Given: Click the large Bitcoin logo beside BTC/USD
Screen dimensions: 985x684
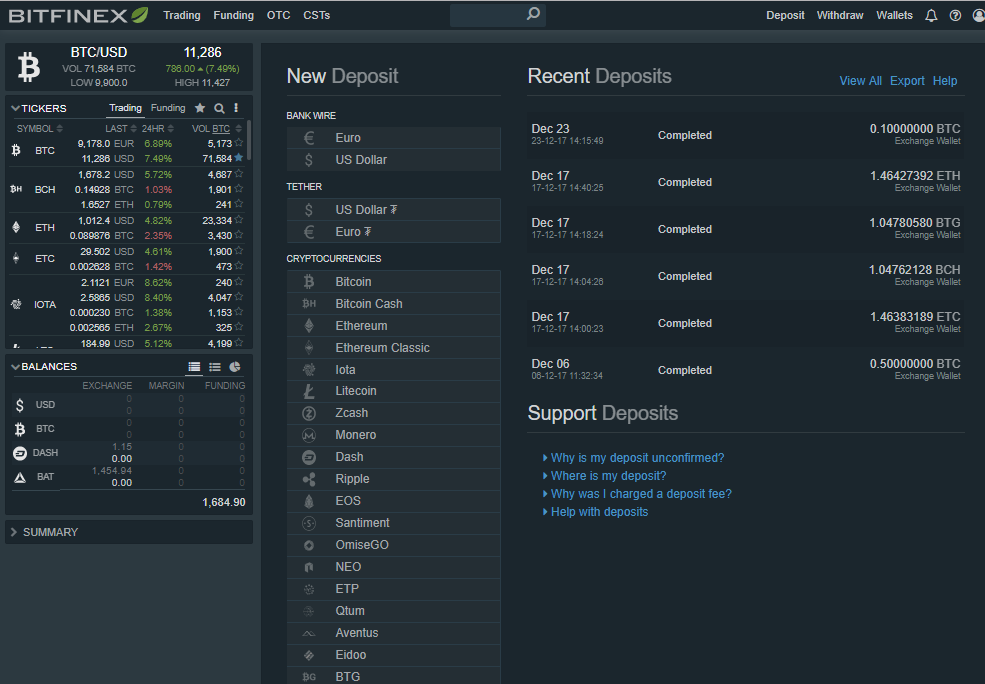Looking at the screenshot, I should [x=28, y=67].
